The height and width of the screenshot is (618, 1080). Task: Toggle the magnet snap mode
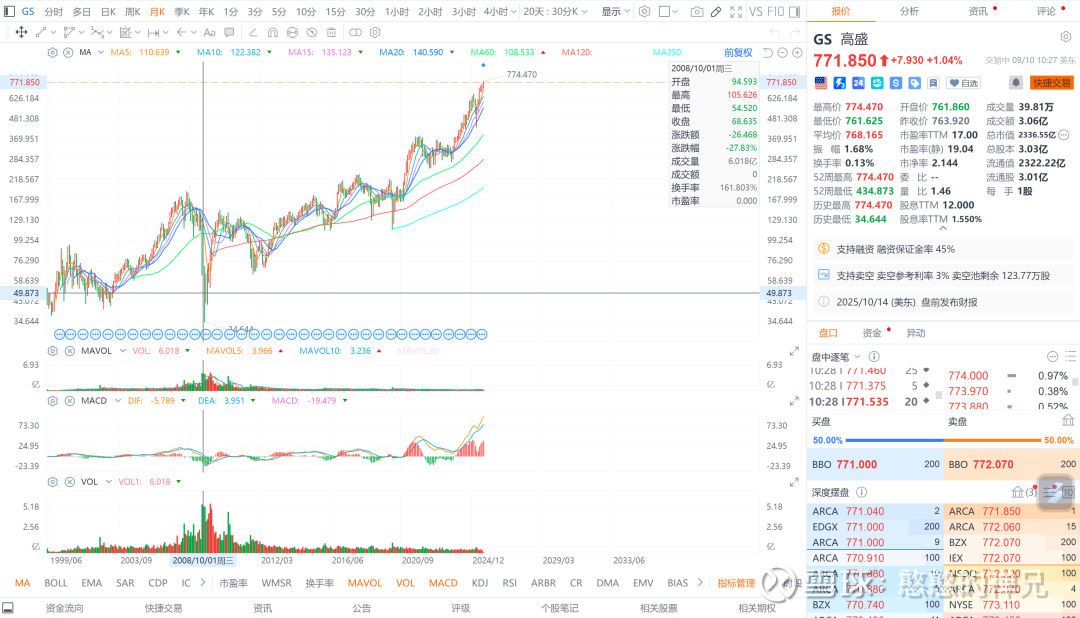coord(273,32)
